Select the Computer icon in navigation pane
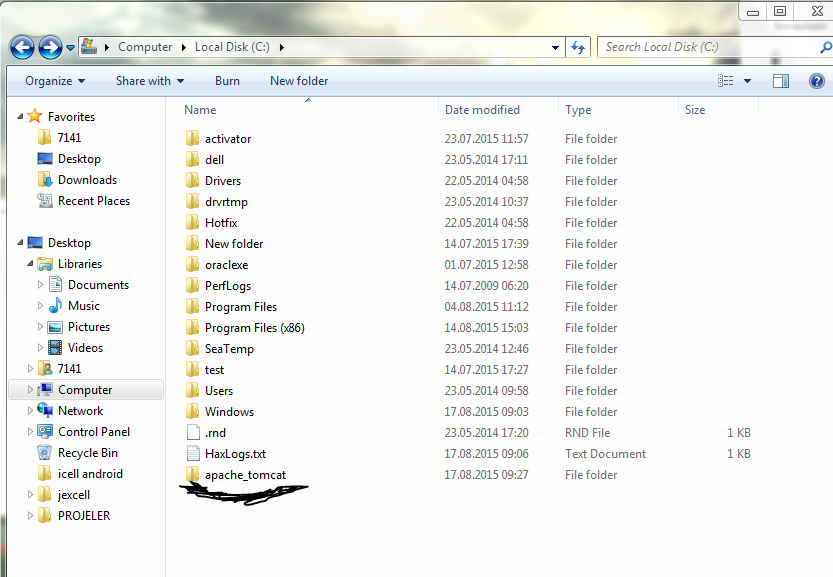This screenshot has height=577, width=833. point(45,389)
